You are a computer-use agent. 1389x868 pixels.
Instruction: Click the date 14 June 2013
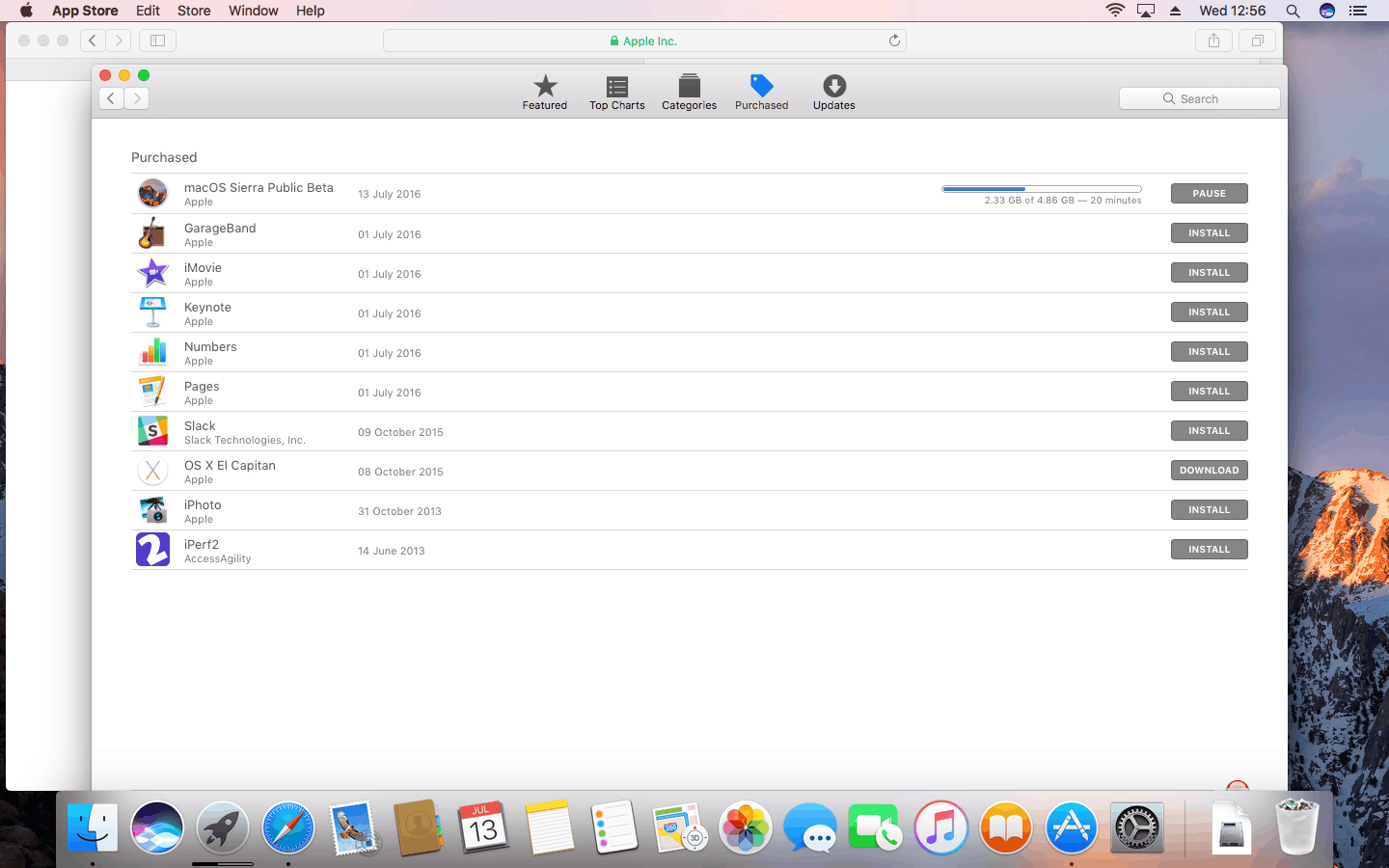pos(392,551)
